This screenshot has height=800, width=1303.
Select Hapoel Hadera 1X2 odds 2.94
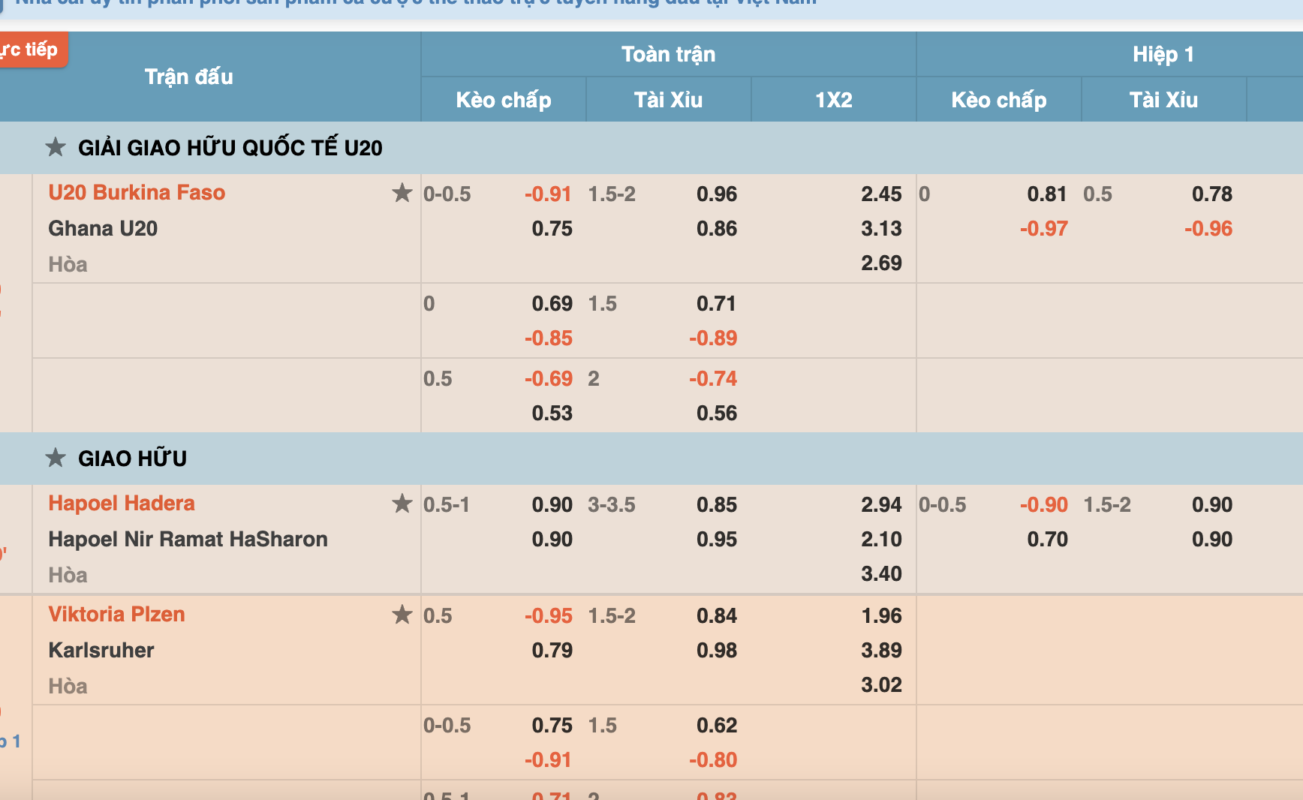(x=881, y=505)
